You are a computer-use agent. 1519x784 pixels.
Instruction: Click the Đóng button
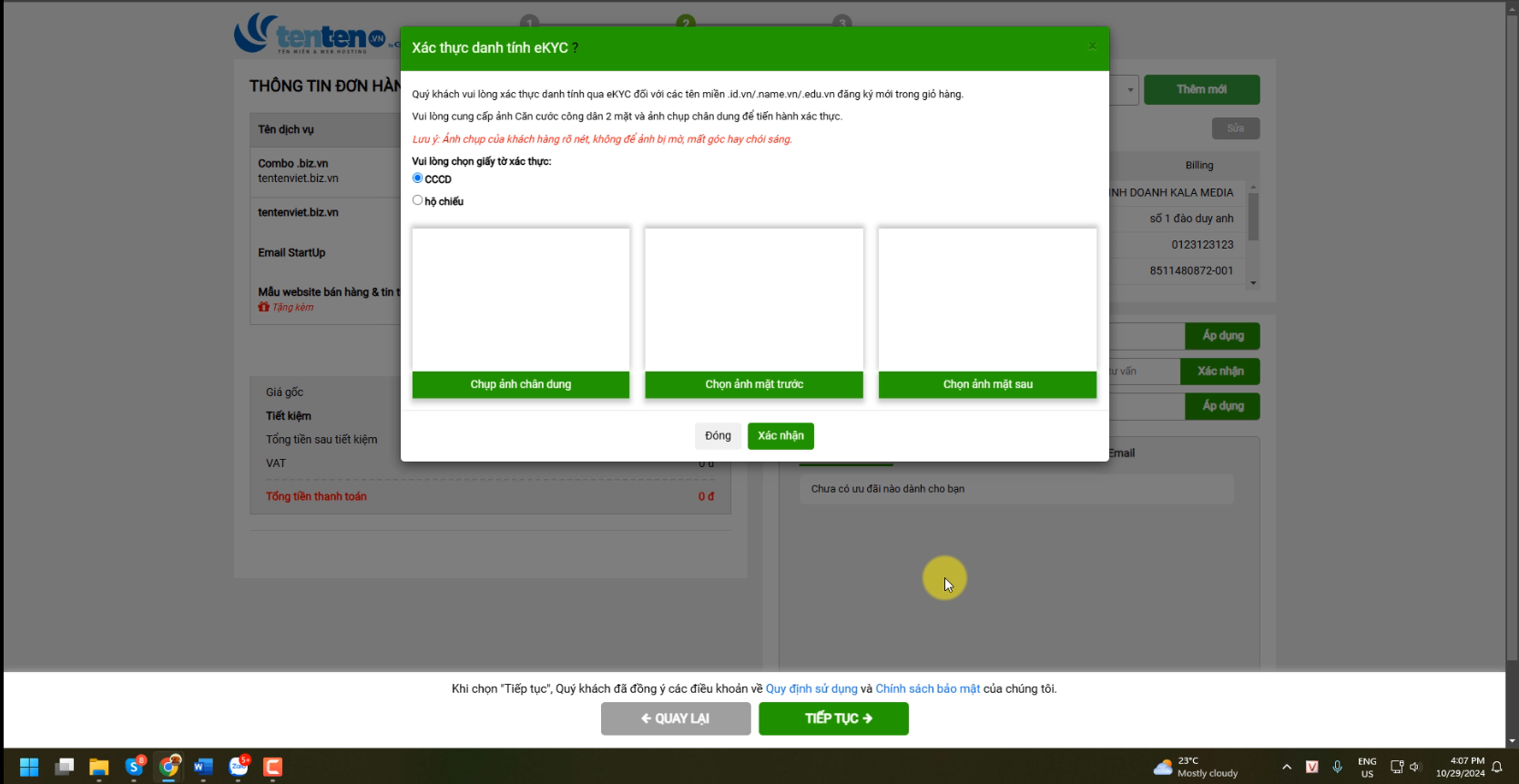(x=718, y=436)
